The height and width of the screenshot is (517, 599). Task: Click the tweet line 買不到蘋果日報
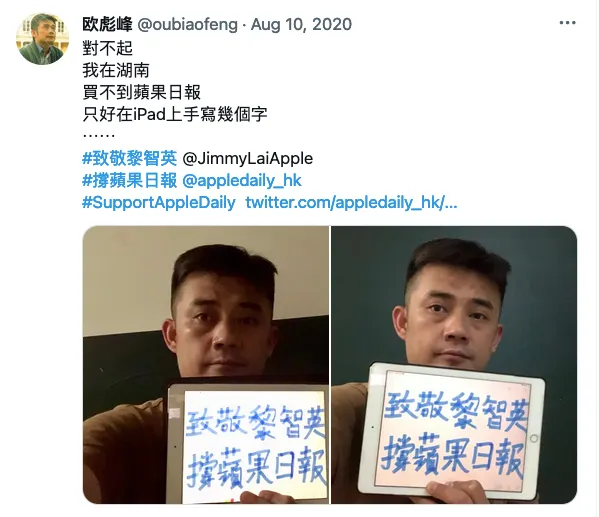click(x=141, y=92)
